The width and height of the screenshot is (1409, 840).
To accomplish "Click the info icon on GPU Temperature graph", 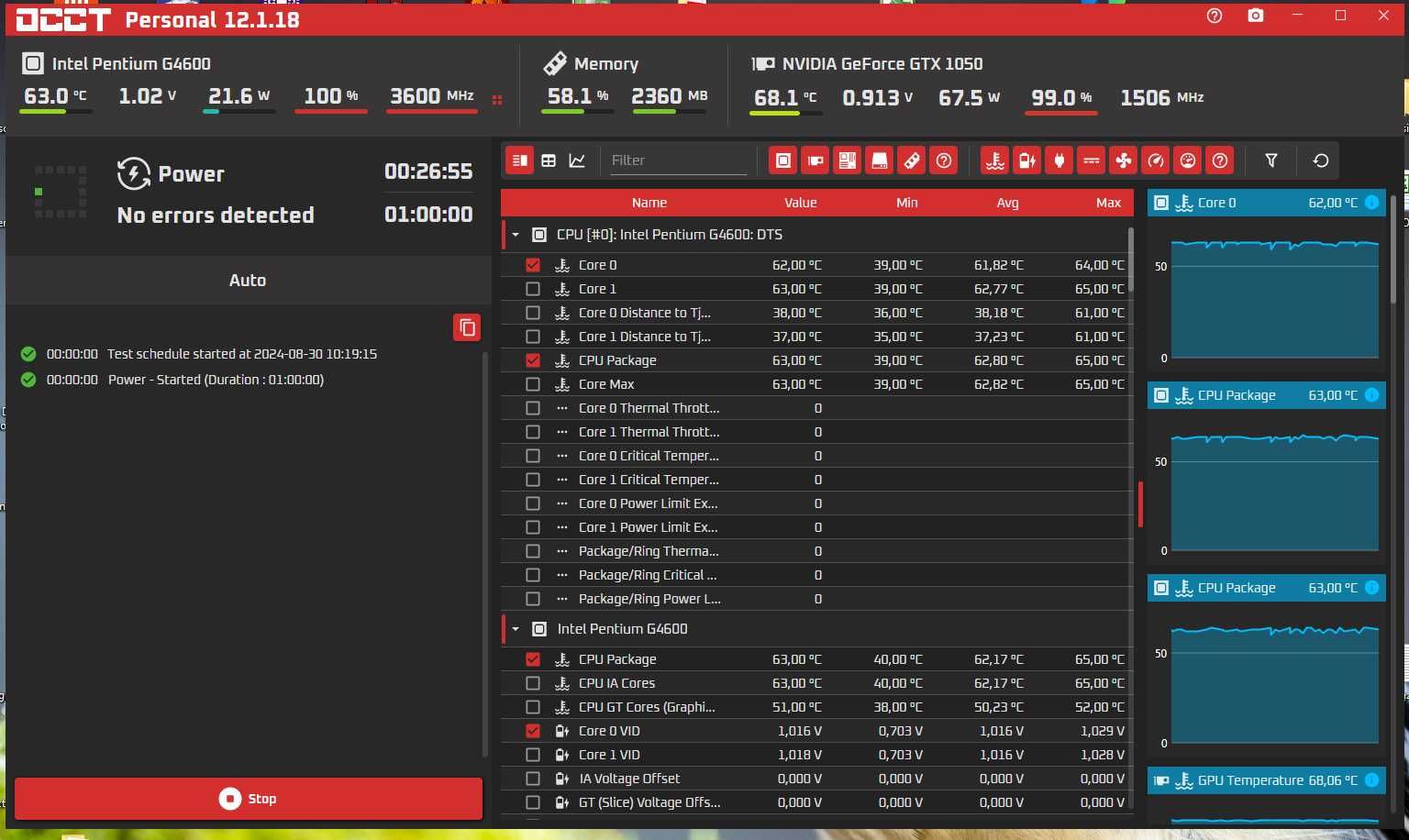I will coord(1371,780).
